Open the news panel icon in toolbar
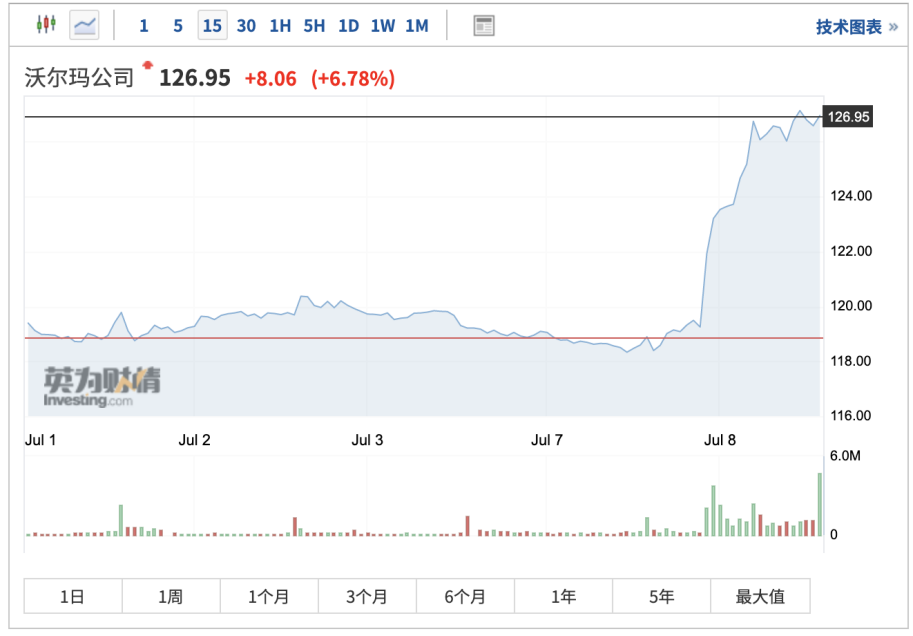The height and width of the screenshot is (636, 913). (484, 26)
